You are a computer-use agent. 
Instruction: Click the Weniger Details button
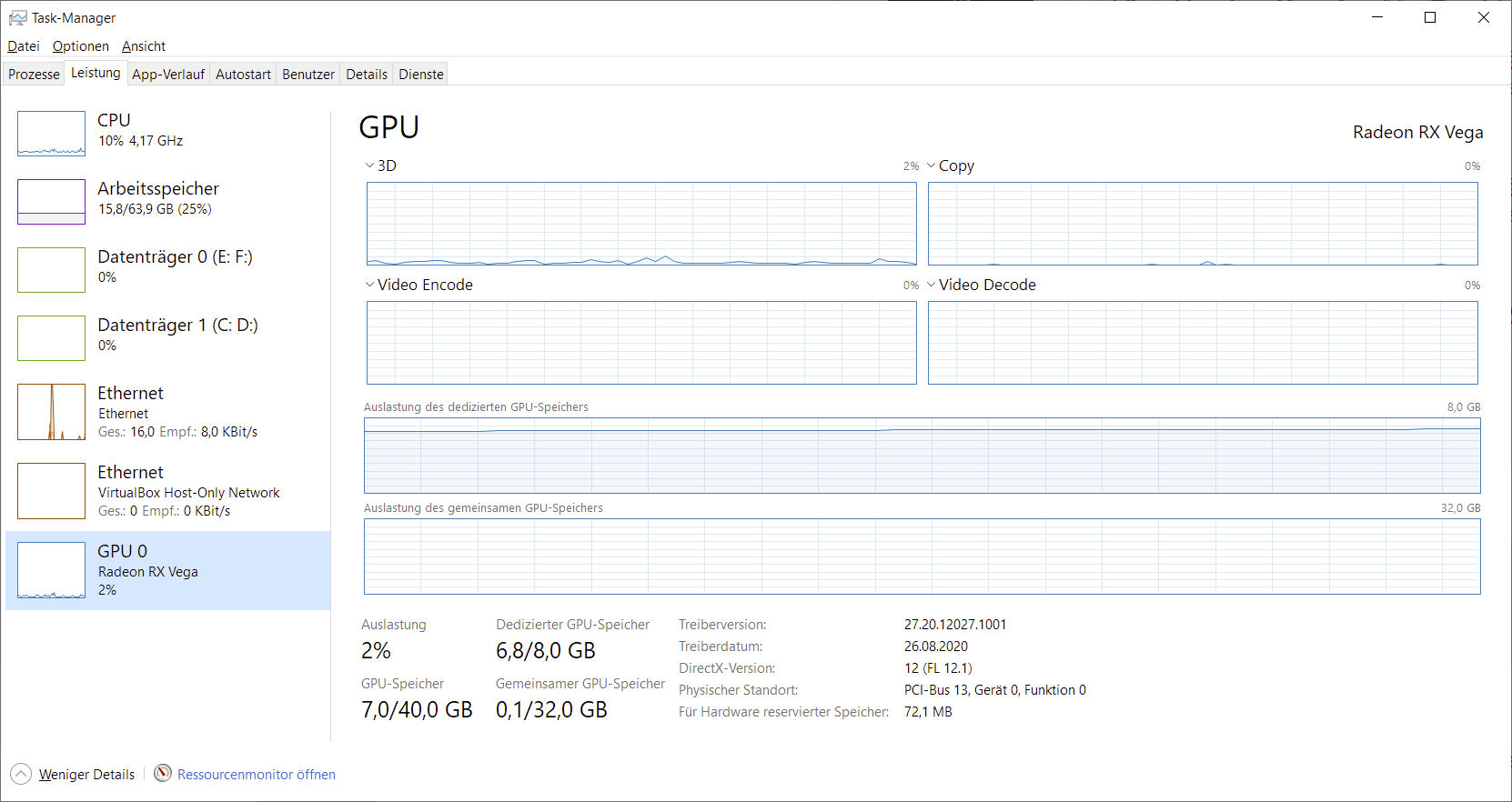pos(86,775)
